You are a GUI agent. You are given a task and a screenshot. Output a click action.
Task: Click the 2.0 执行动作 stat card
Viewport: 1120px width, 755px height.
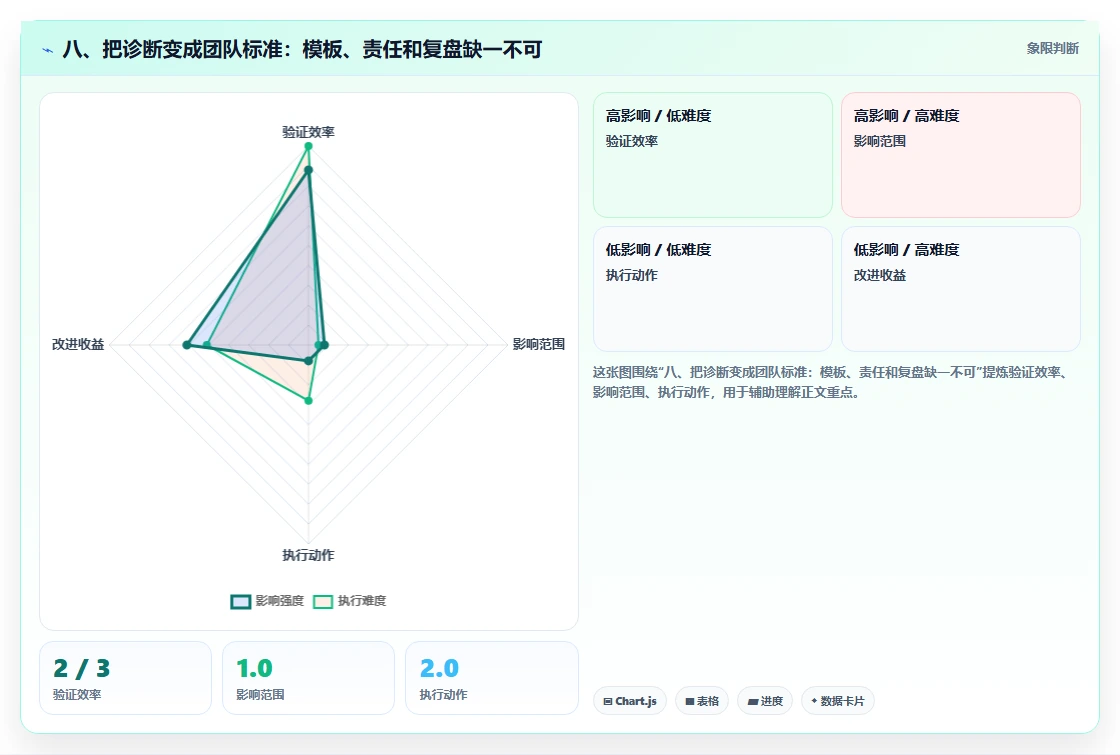click(491, 678)
